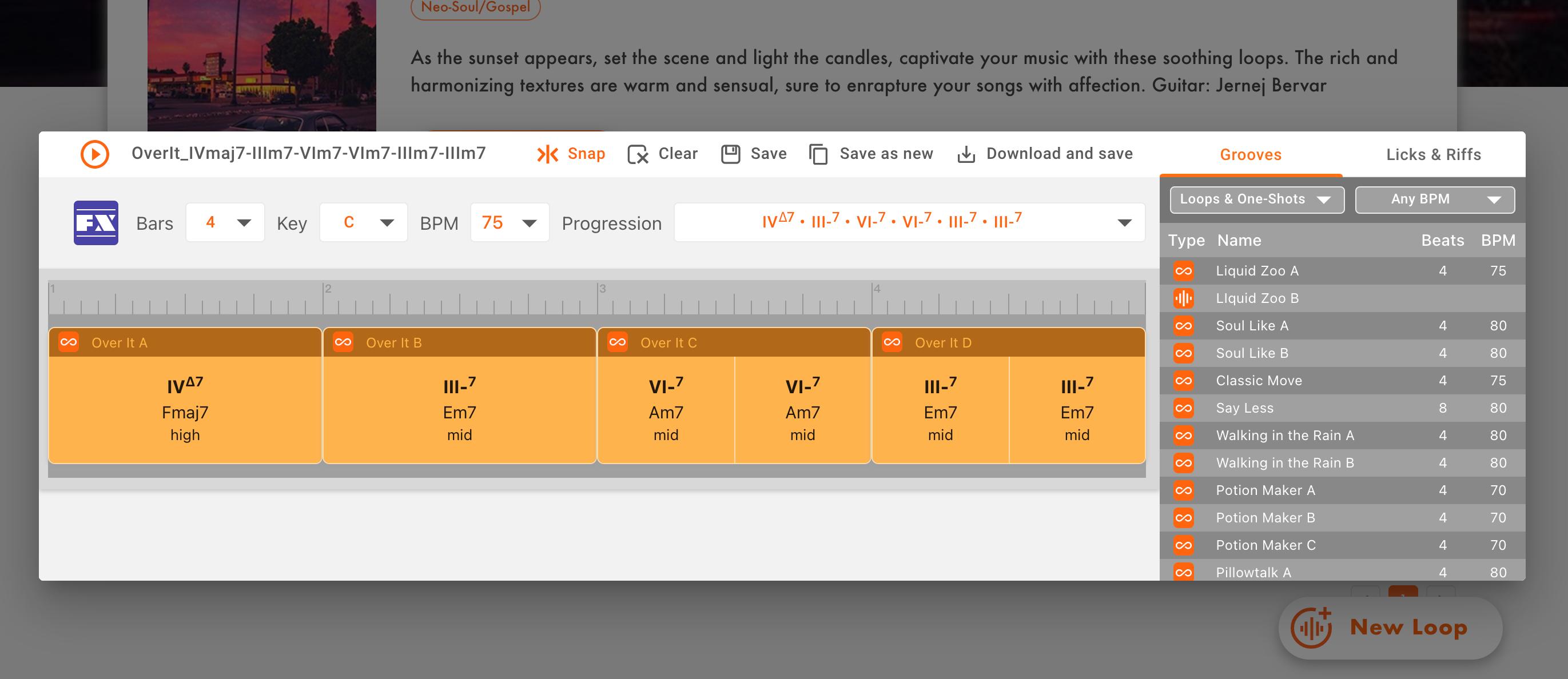Screen dimensions: 1568x679
Task: Select the Grooves tab
Action: click(x=1250, y=154)
